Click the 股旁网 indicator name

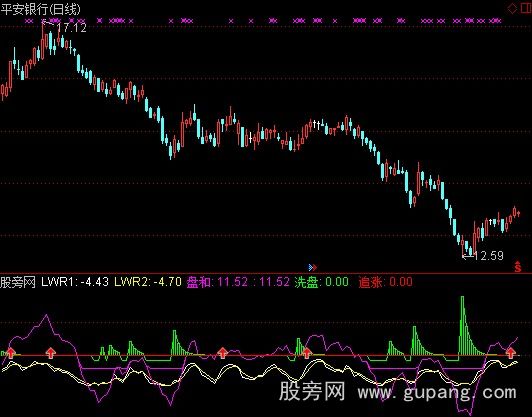(18, 282)
